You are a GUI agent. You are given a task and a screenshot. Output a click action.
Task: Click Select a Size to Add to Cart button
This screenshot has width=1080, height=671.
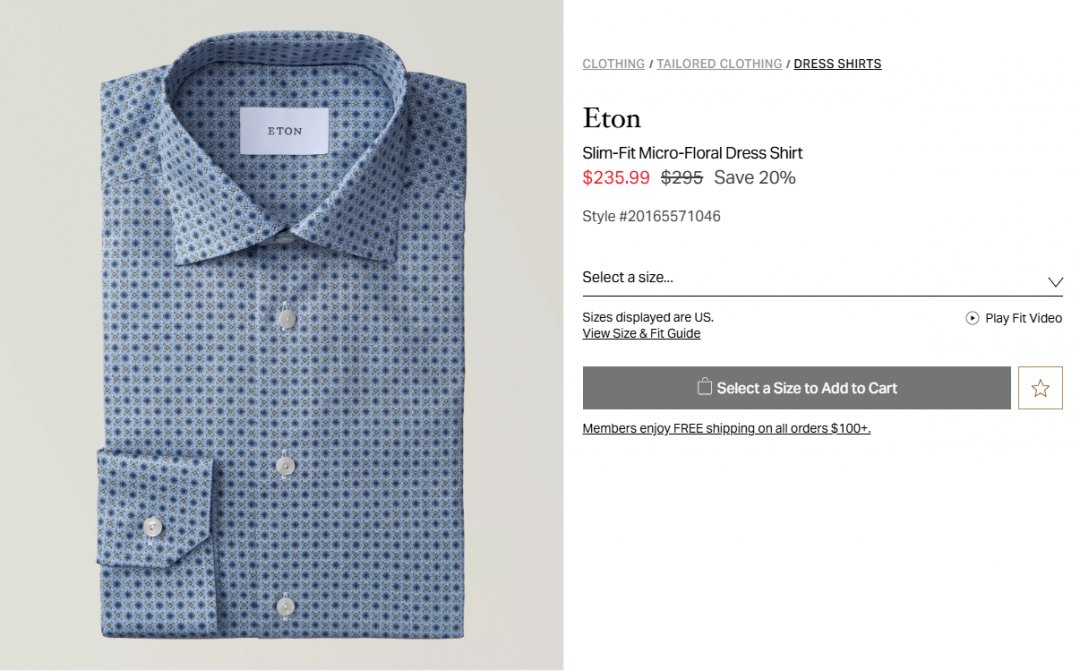pyautogui.click(x=796, y=388)
